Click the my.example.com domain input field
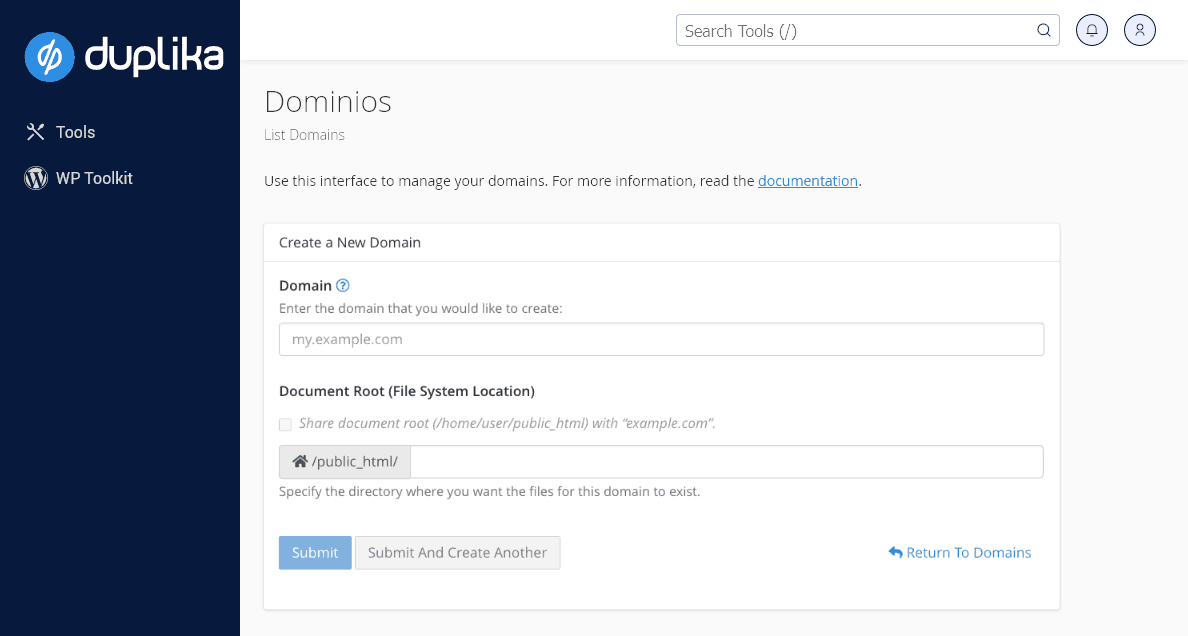This screenshot has height=636, width=1188. point(661,339)
